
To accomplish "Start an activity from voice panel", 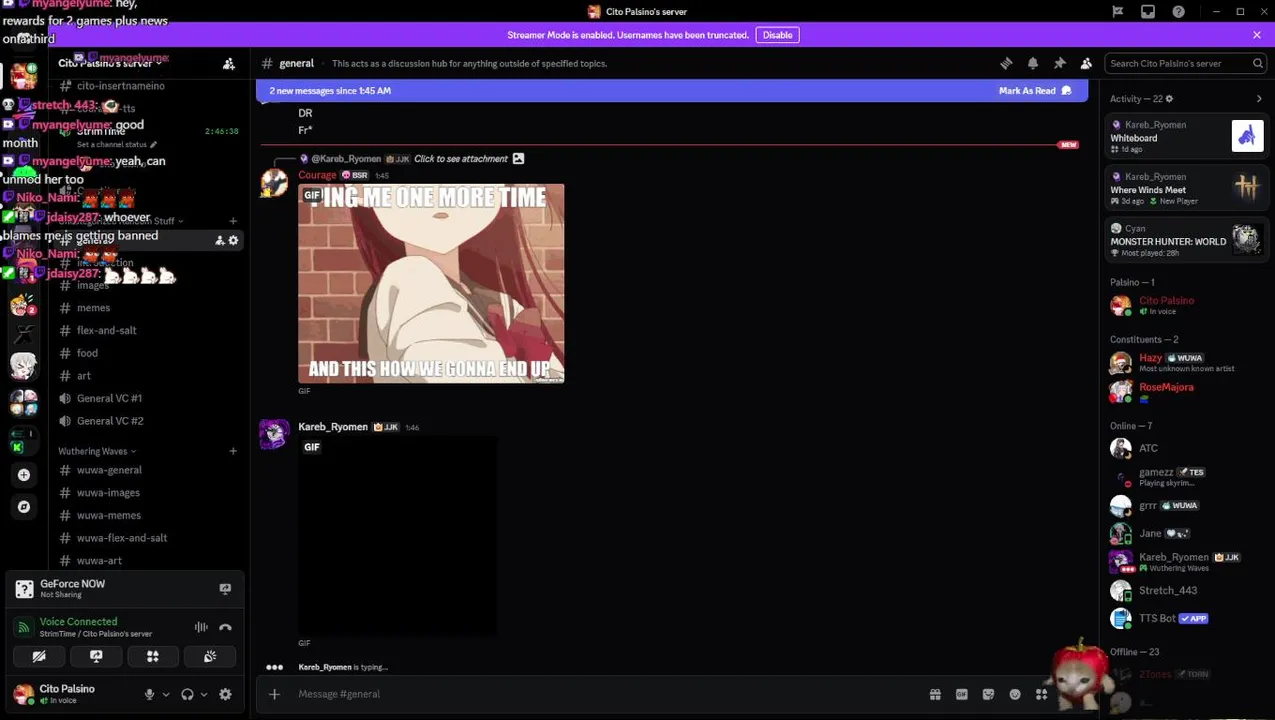I will (153, 657).
